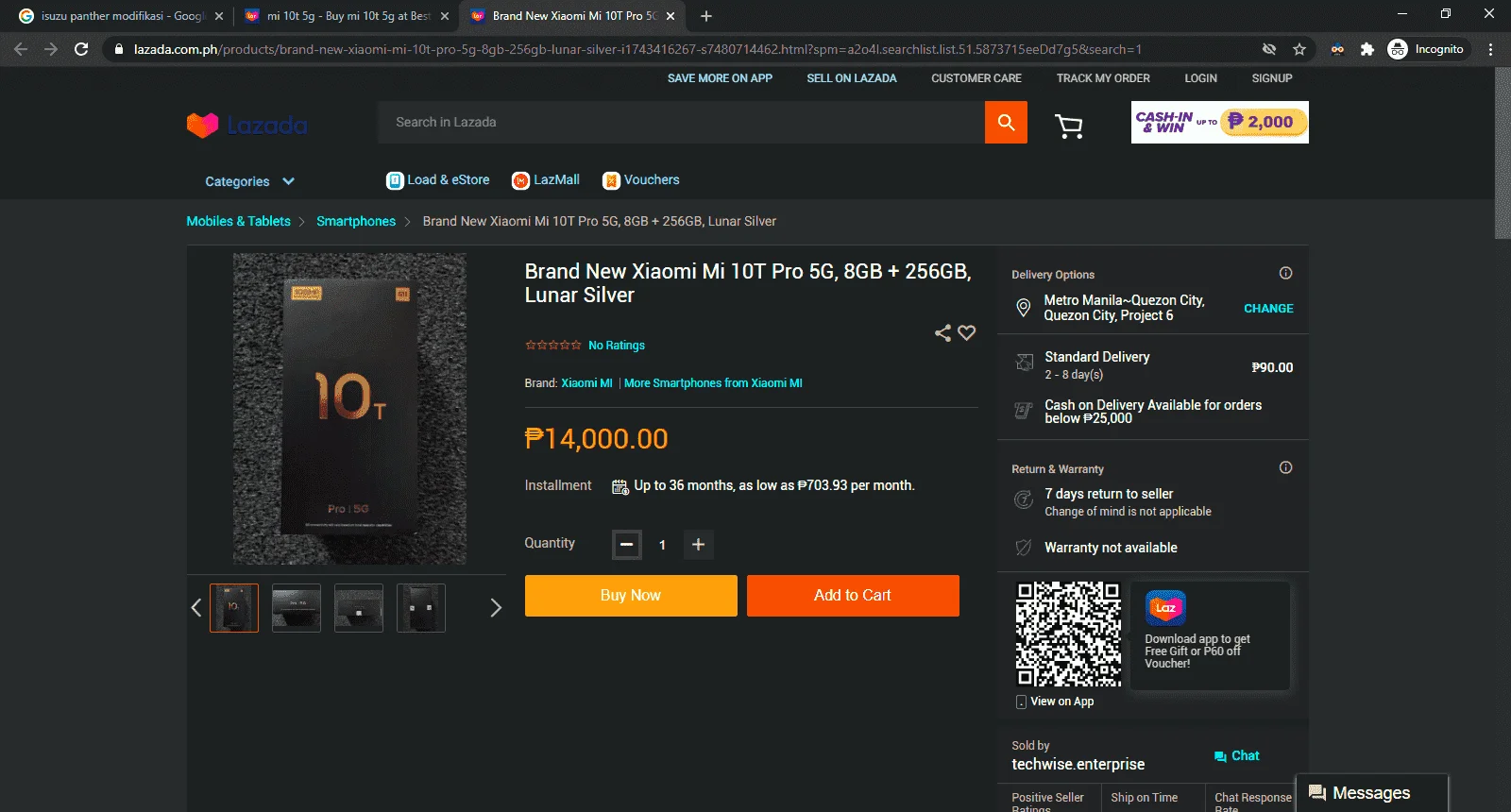Screen dimensions: 1511x812
Task: Click the LOGIN link
Action: point(1201,78)
